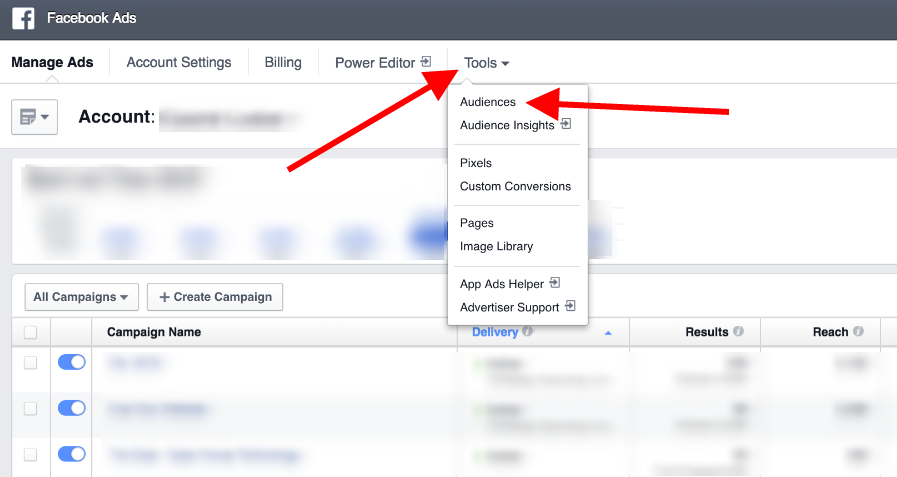The height and width of the screenshot is (477, 897).
Task: Click the Reach column info icon
Action: [x=858, y=331]
